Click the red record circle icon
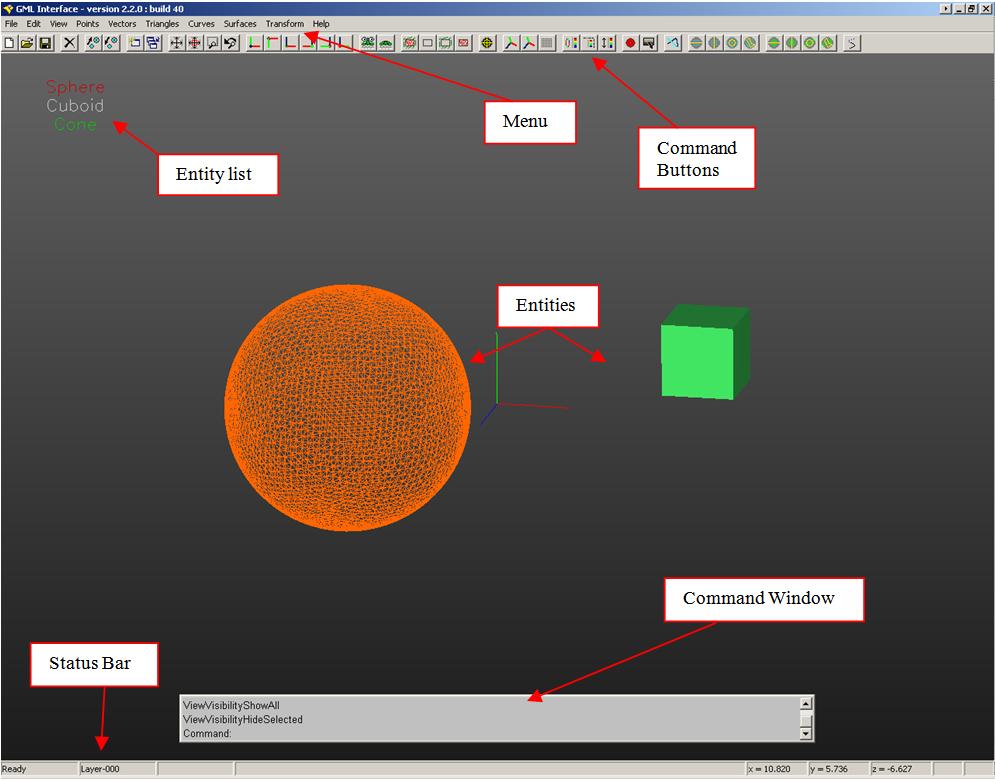 point(631,43)
